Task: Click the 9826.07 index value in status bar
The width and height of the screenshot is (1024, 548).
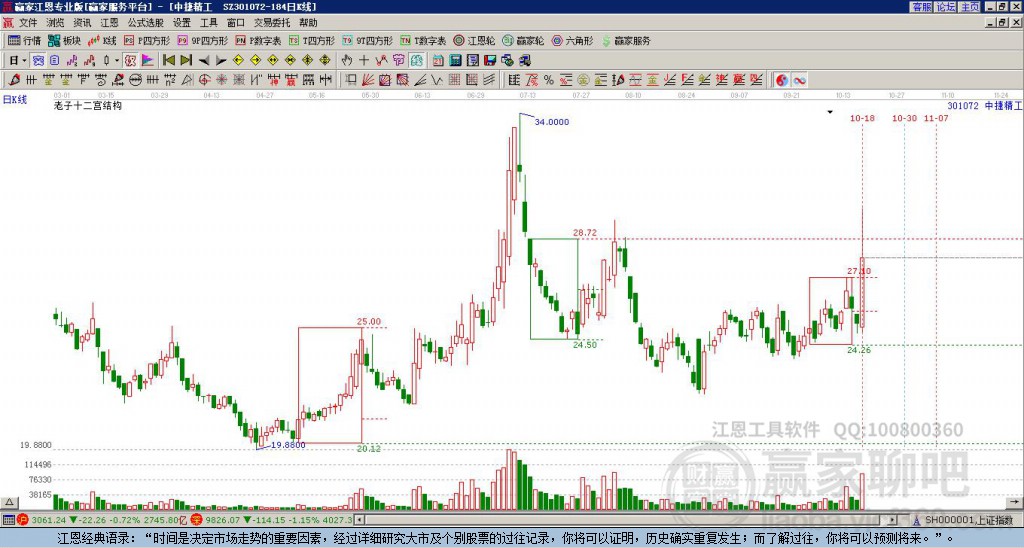Action: click(x=223, y=520)
